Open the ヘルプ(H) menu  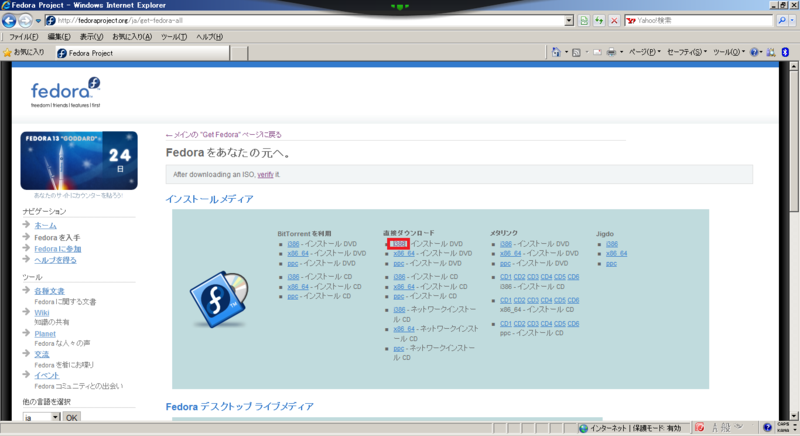210,37
